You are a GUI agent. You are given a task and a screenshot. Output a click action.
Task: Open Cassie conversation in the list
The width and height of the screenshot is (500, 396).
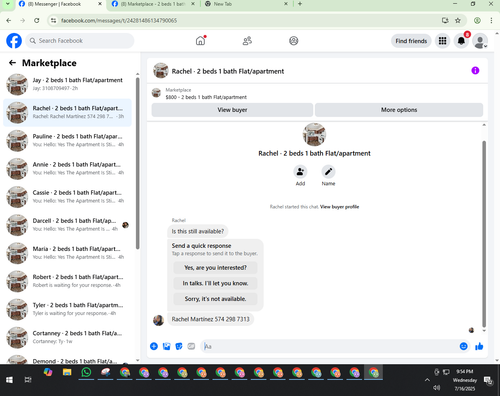[68, 197]
